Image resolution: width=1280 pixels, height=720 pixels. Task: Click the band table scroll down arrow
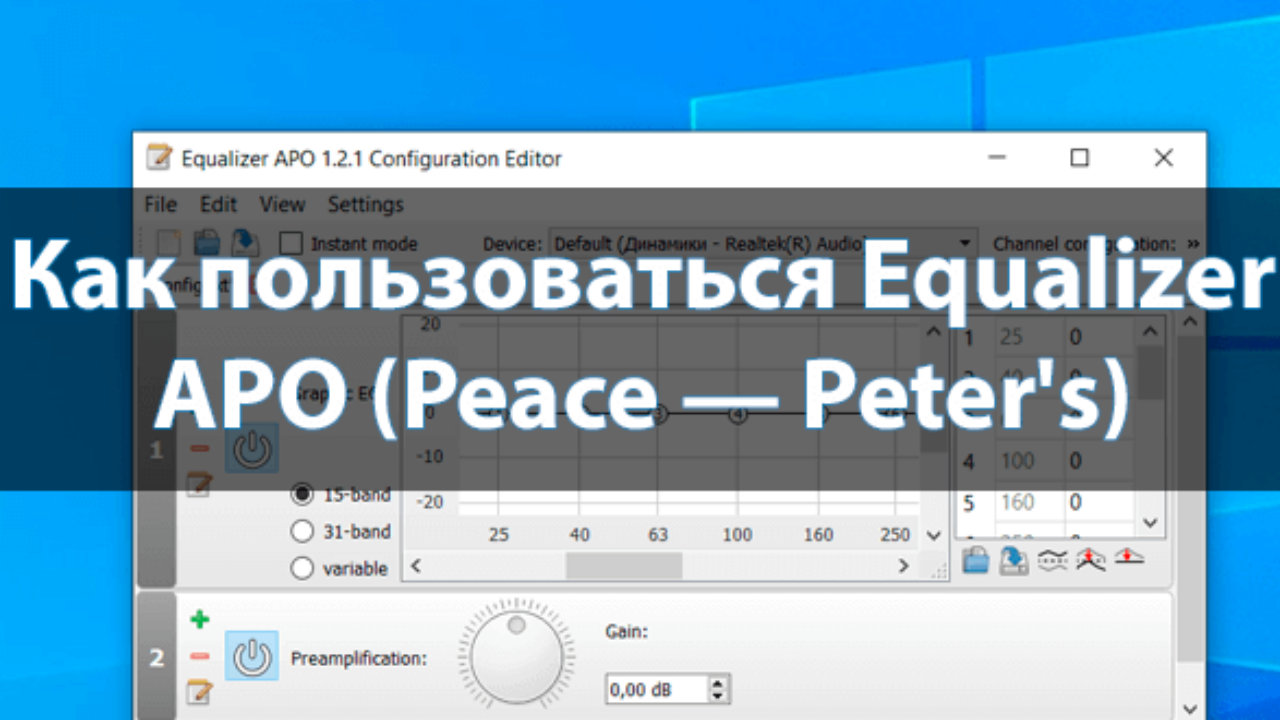(1150, 522)
